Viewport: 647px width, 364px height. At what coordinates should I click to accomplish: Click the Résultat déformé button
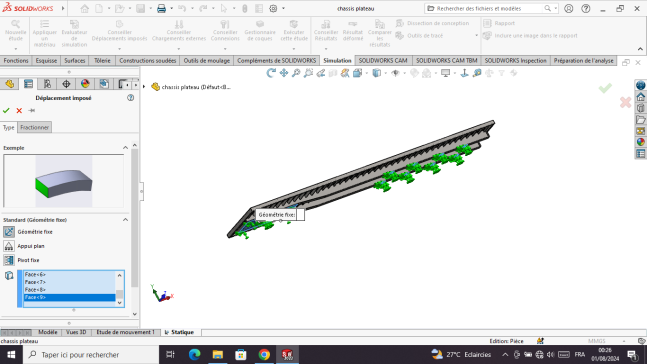pyautogui.click(x=353, y=31)
